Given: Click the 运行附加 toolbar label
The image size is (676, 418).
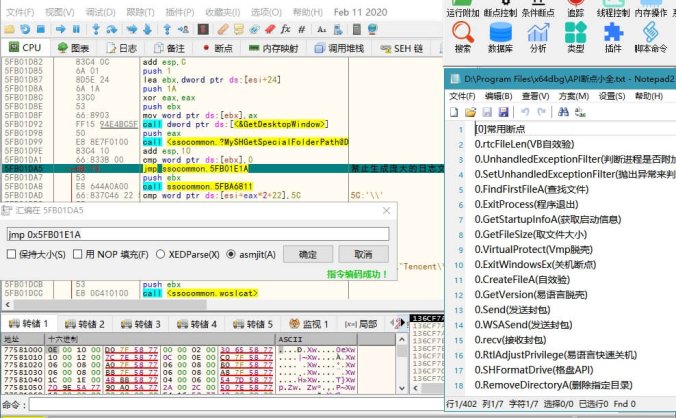Looking at the screenshot, I should (x=463, y=13).
